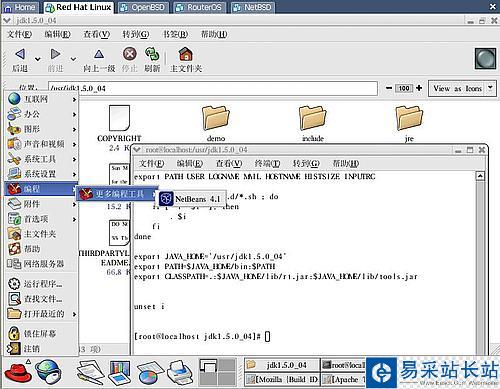Open terminal 终端(T) menu

pyautogui.click(x=267, y=163)
